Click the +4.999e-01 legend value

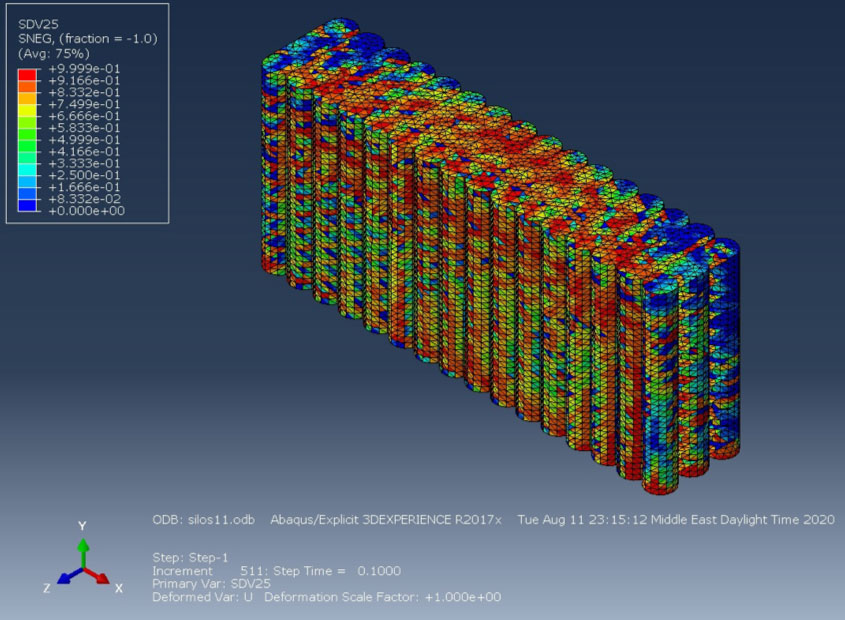(84, 140)
